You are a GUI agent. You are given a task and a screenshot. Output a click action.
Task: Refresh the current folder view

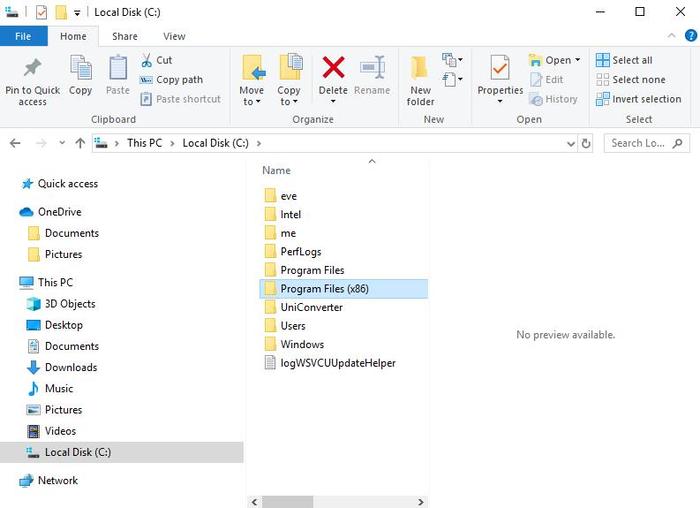point(586,143)
